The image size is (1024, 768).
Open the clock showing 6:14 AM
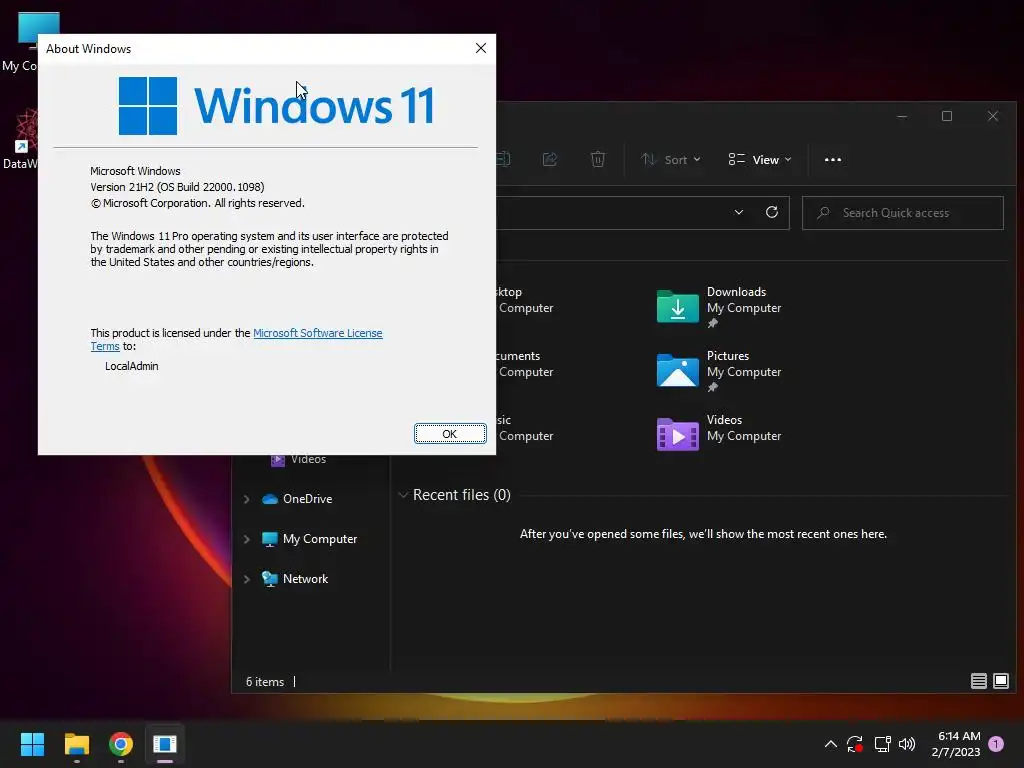956,744
